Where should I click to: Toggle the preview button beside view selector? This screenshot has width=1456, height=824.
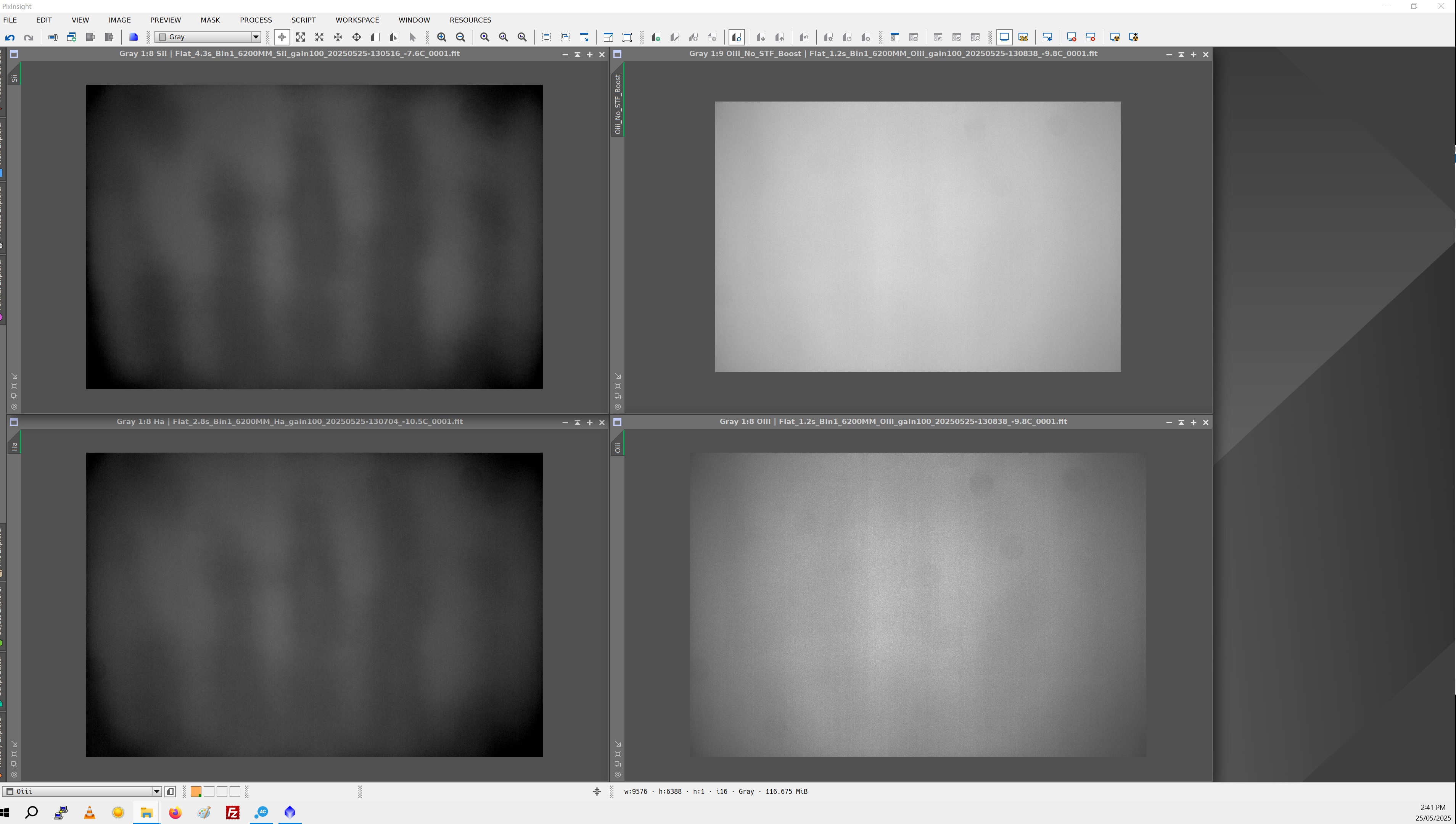[x=170, y=791]
